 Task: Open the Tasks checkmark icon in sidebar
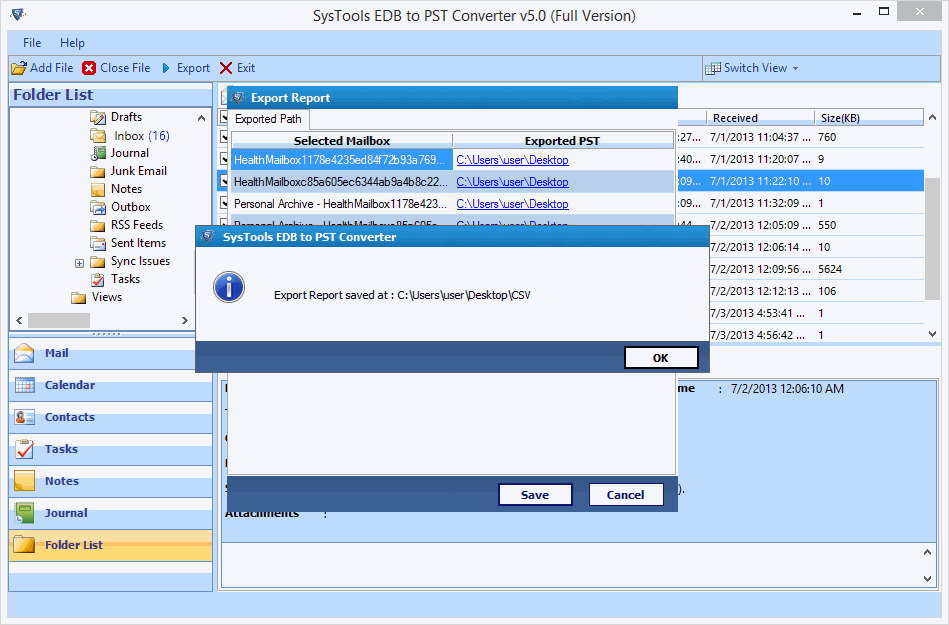point(24,449)
